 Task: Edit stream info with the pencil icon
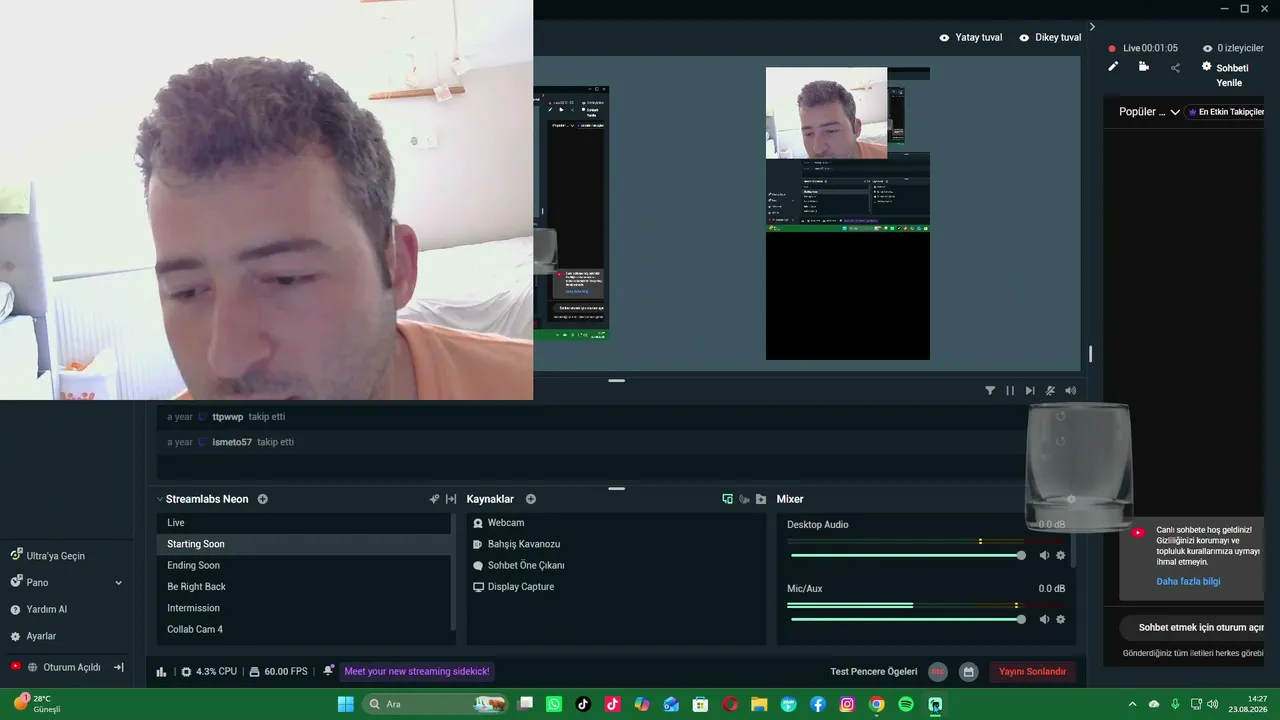[1113, 67]
